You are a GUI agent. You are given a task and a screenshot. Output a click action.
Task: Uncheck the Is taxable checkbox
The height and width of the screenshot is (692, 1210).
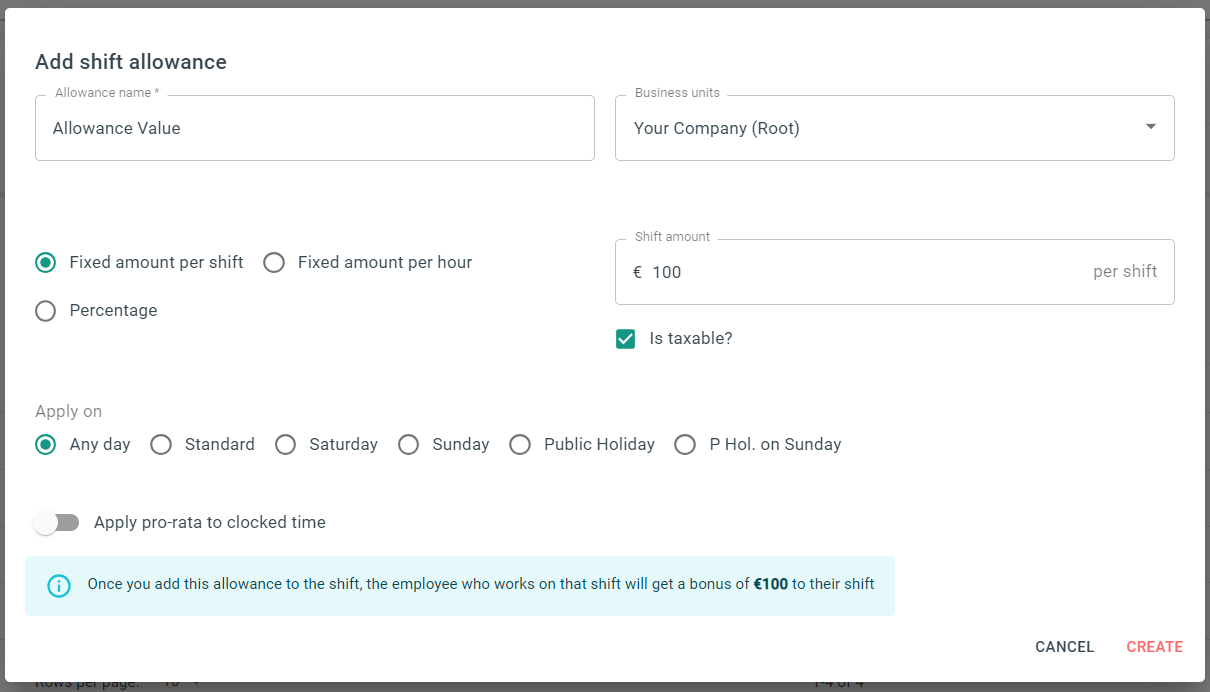[x=625, y=338]
